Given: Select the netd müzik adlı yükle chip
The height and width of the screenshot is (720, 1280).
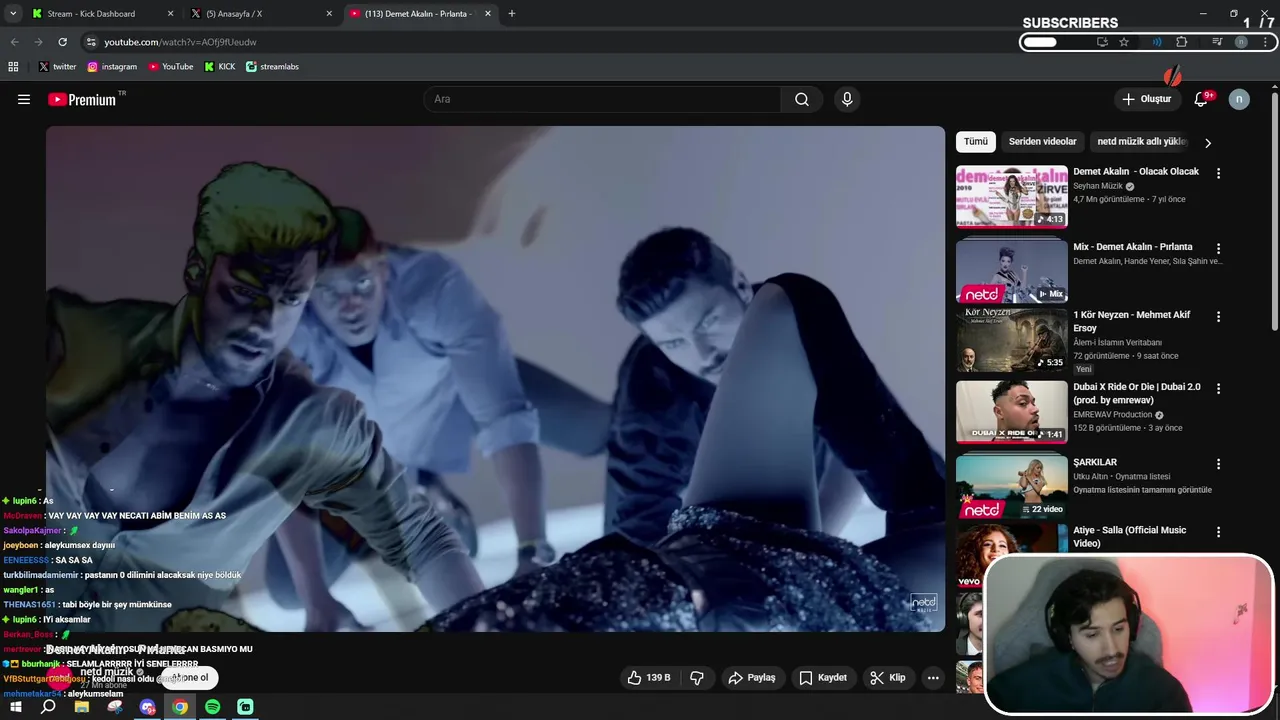Looking at the screenshot, I should point(1141,142).
